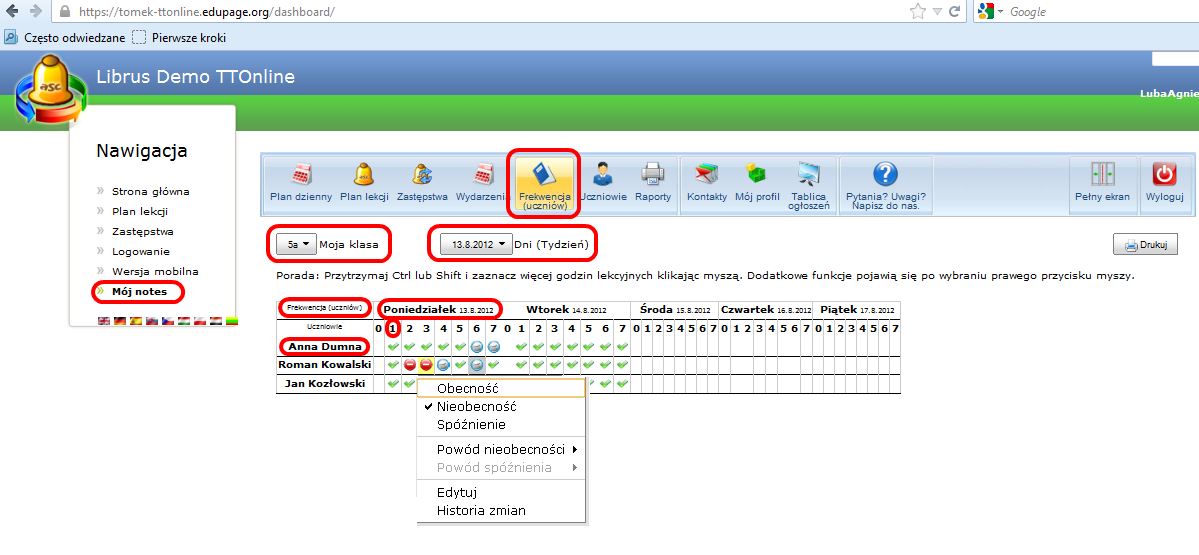Click the Google search input field
The image size is (1199, 555).
[x=1100, y=12]
